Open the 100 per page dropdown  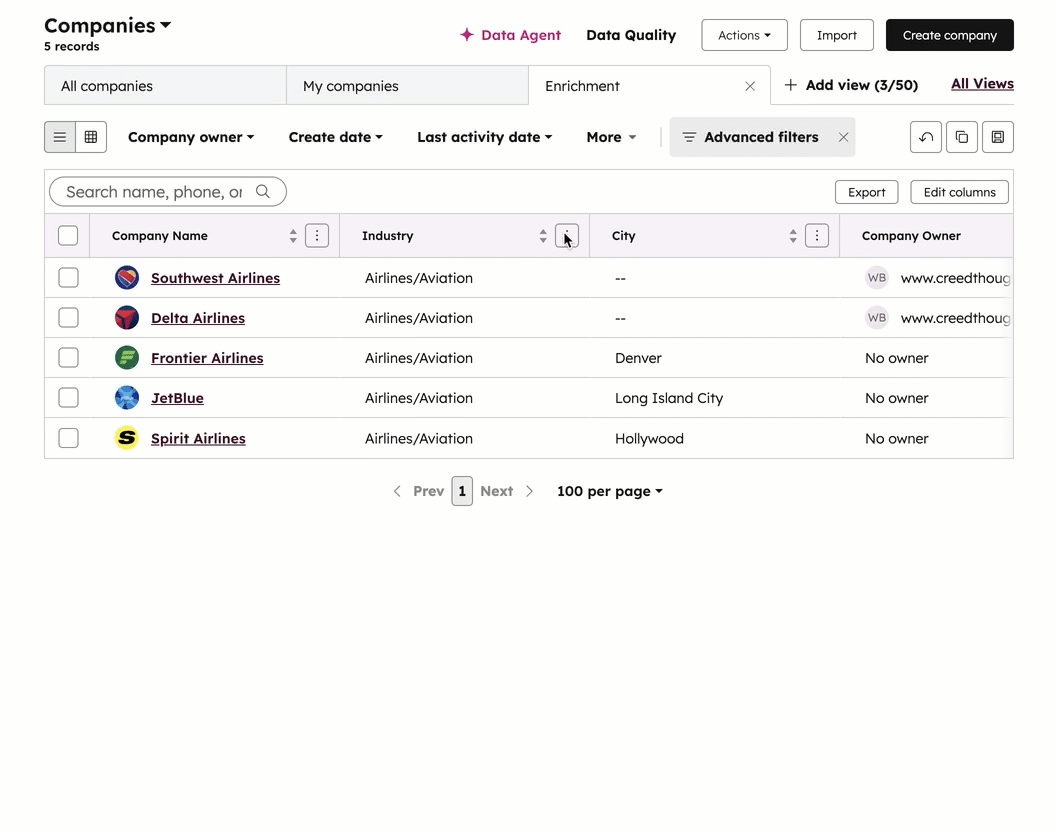tap(609, 491)
